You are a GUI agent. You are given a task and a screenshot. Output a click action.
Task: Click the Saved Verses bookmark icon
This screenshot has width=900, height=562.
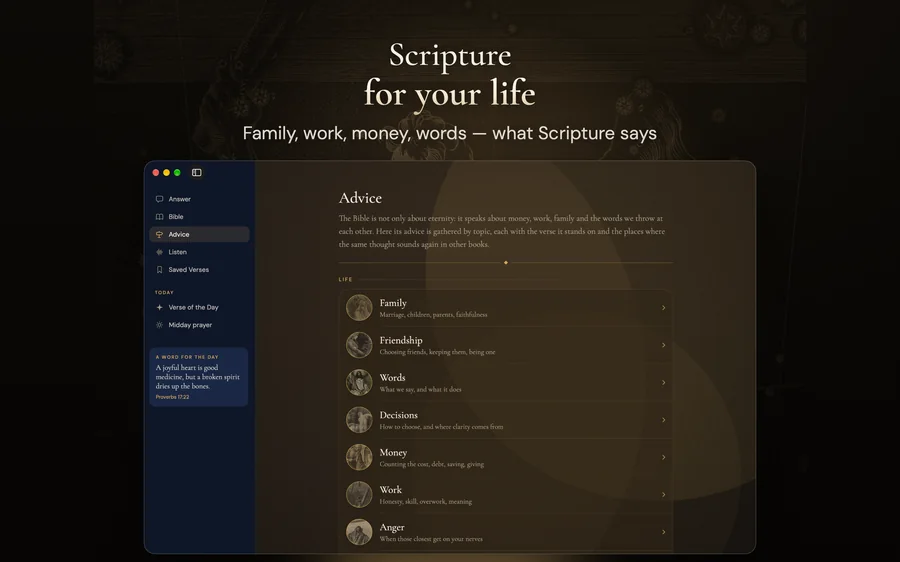tap(160, 270)
